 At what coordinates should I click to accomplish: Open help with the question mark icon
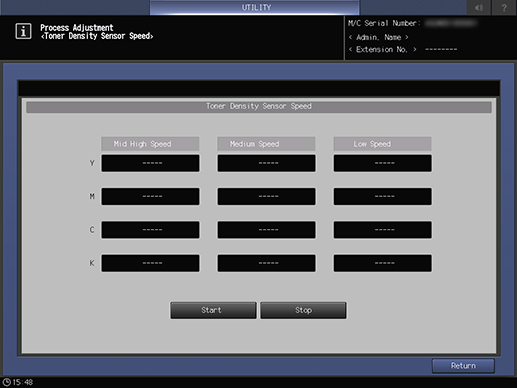(x=504, y=7)
